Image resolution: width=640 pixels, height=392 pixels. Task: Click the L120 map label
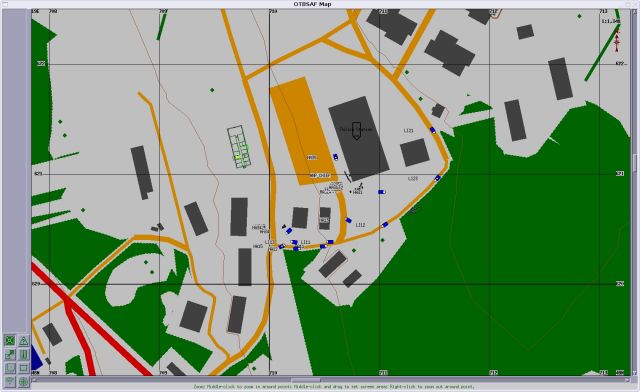tap(413, 178)
